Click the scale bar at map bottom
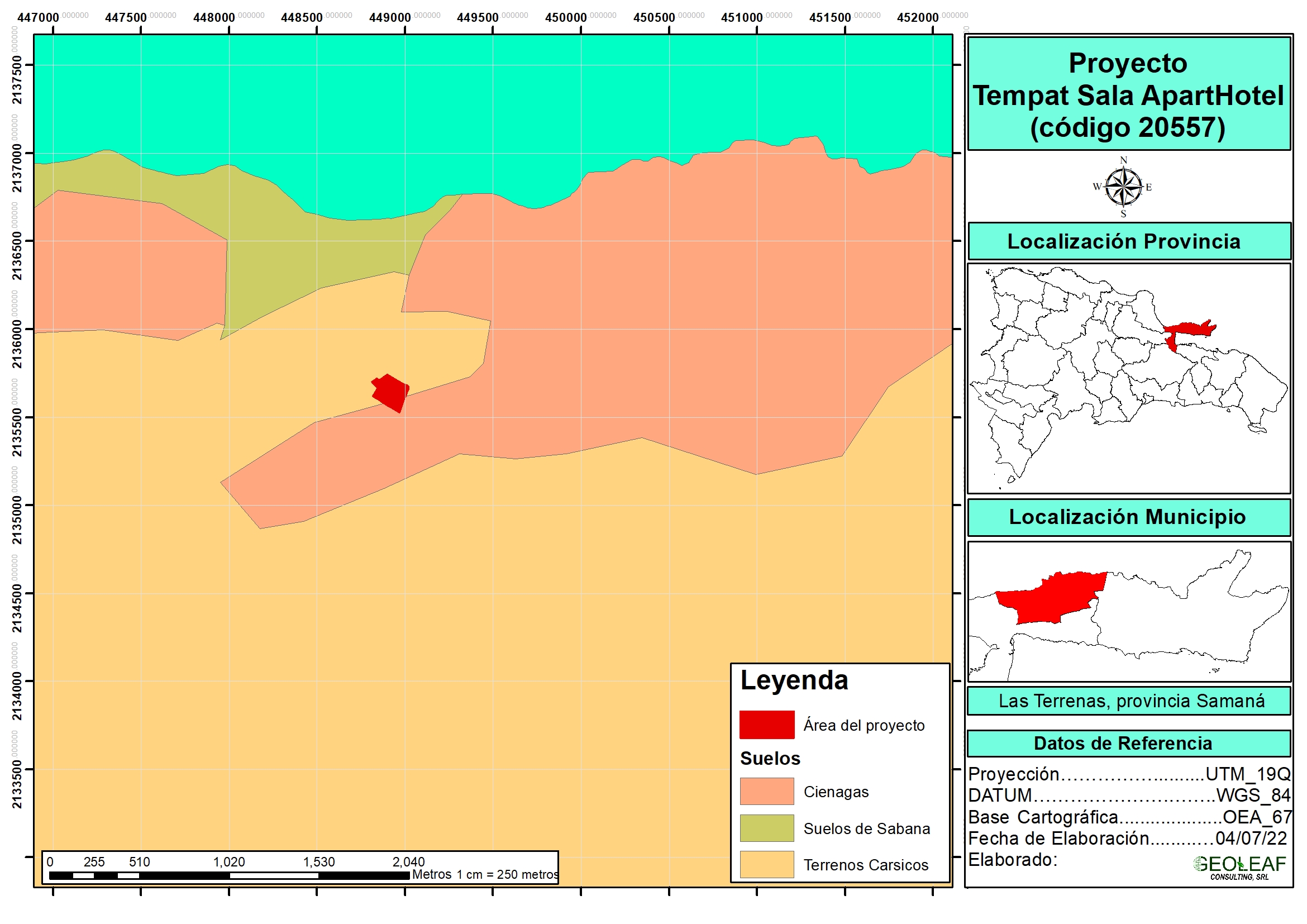The height and width of the screenshot is (924, 1307). tap(230, 875)
